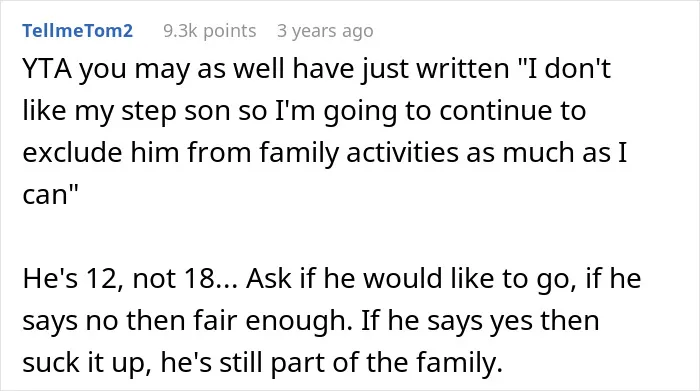Click the last line 'suck it up'

click(262, 363)
